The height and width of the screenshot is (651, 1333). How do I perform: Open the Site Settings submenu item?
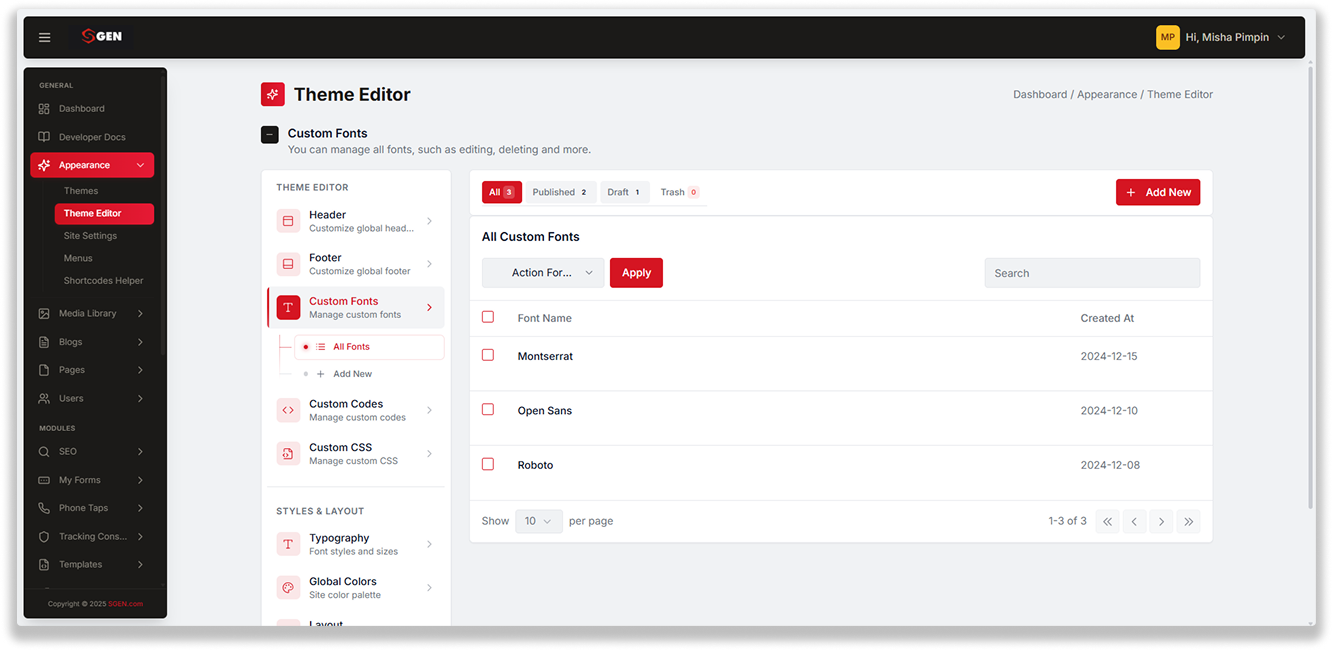point(90,236)
